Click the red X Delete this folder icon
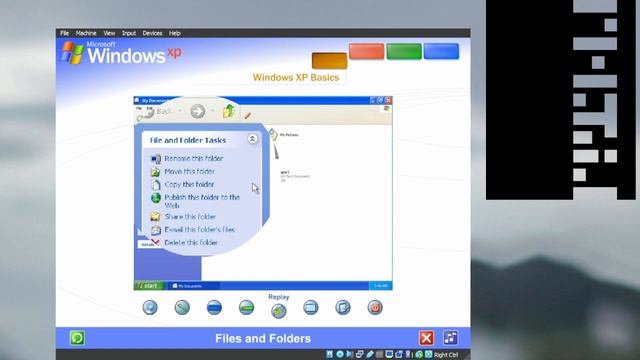The width and height of the screenshot is (640, 360). coord(155,242)
